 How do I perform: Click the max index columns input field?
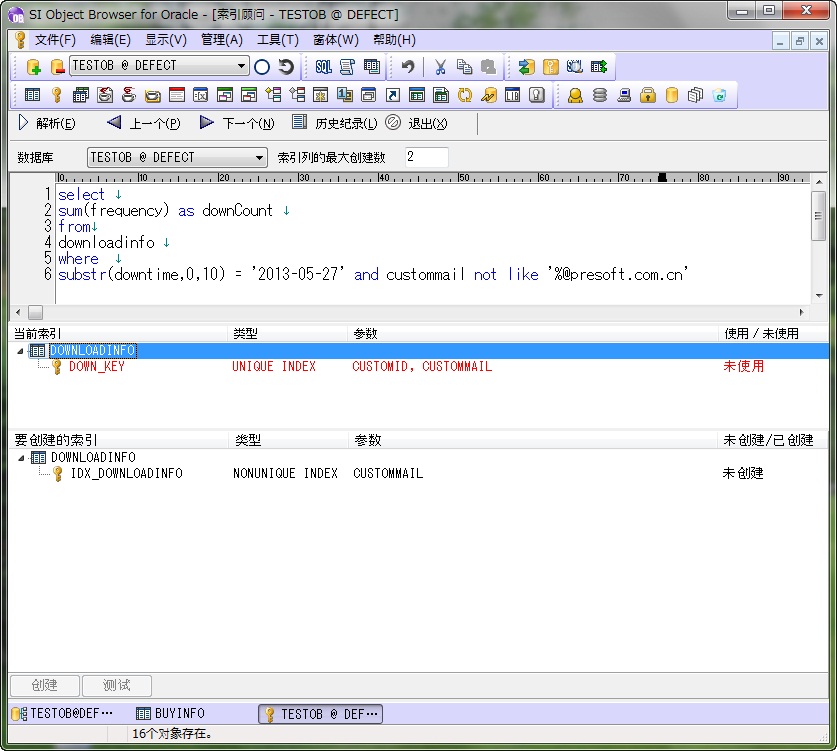pyautogui.click(x=426, y=157)
